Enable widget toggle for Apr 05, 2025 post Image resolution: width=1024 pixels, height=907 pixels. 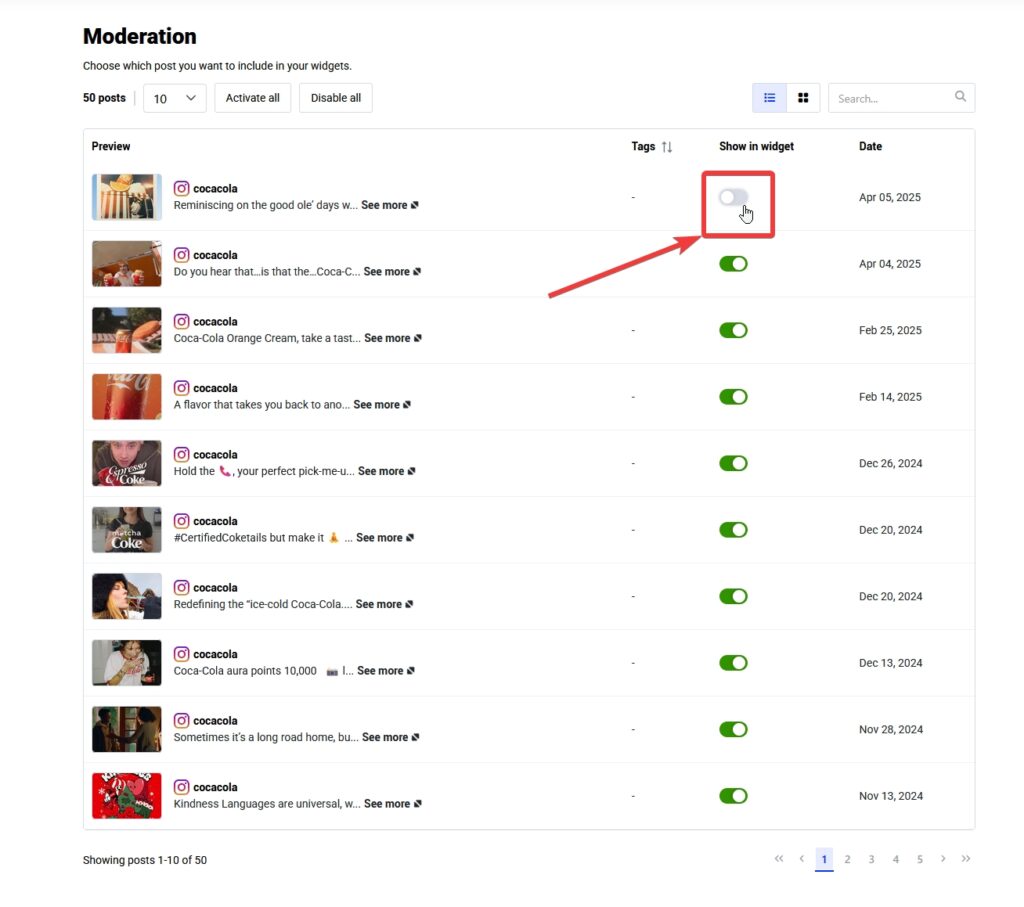(x=733, y=197)
